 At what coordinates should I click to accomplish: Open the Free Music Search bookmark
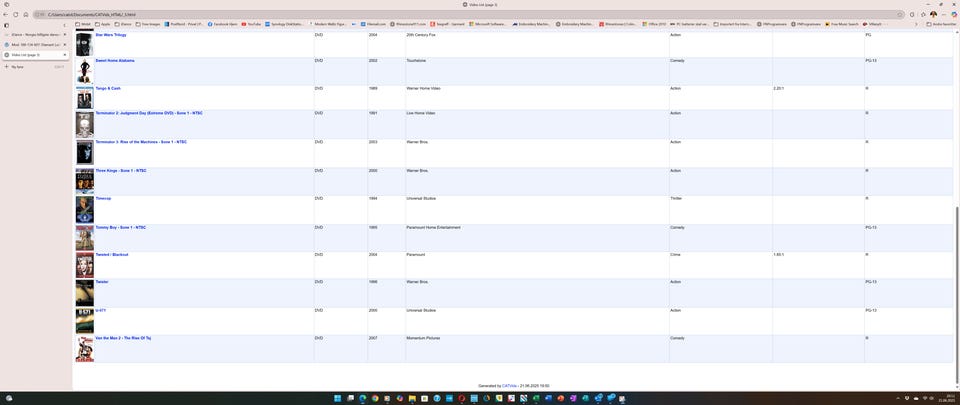(x=842, y=24)
